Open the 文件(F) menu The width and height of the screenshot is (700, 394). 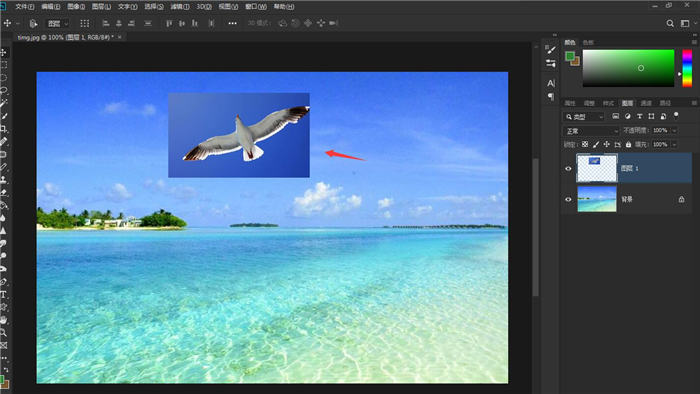coord(25,7)
